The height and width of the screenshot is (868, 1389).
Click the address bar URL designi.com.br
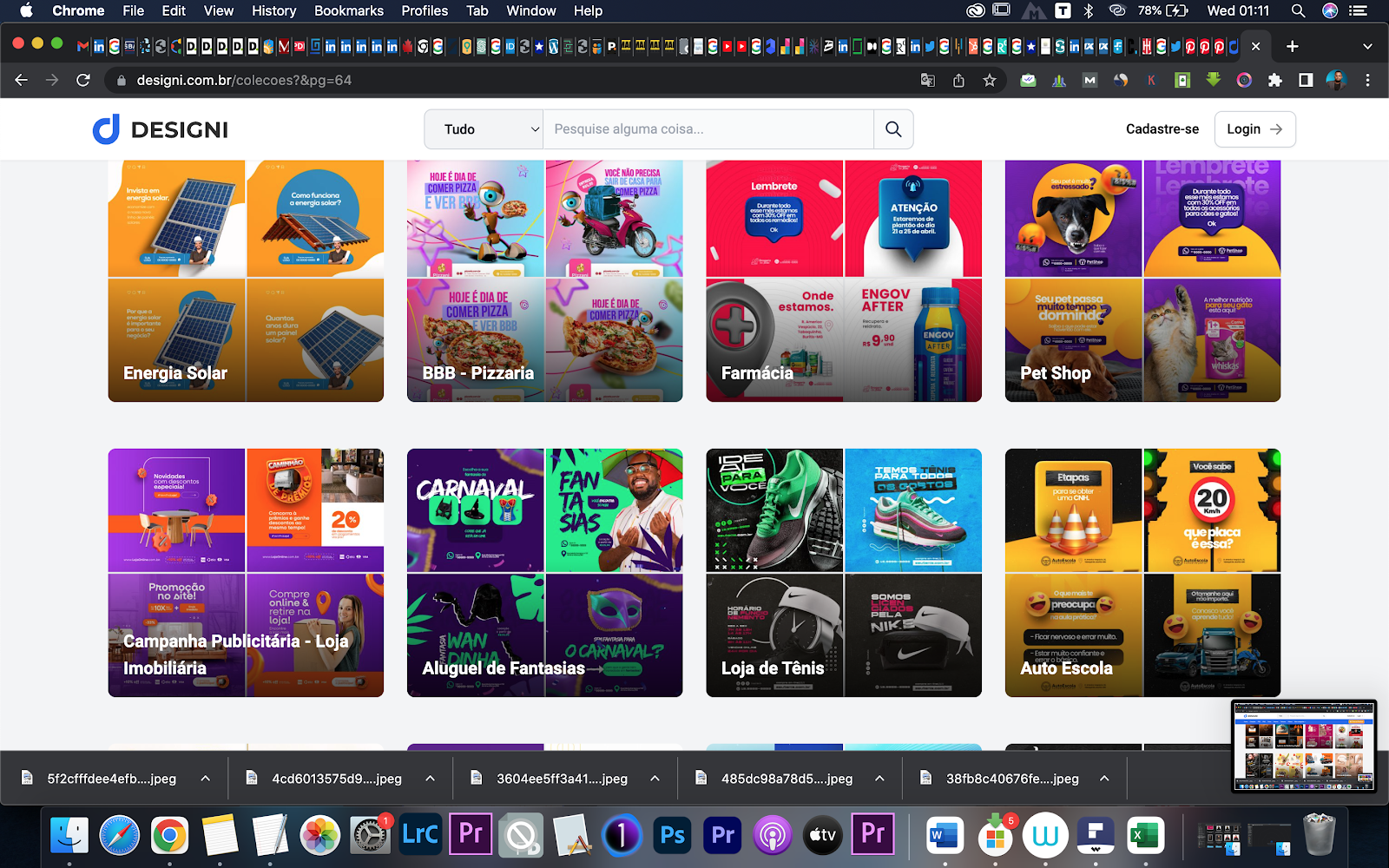click(x=244, y=80)
